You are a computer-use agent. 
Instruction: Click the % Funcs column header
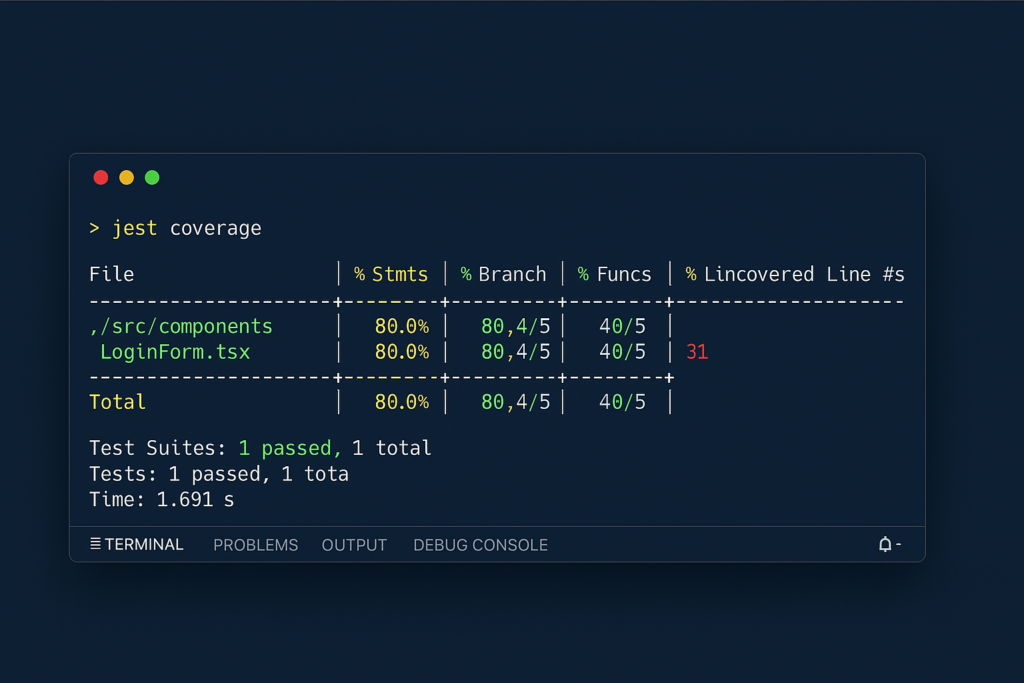pyautogui.click(x=614, y=274)
